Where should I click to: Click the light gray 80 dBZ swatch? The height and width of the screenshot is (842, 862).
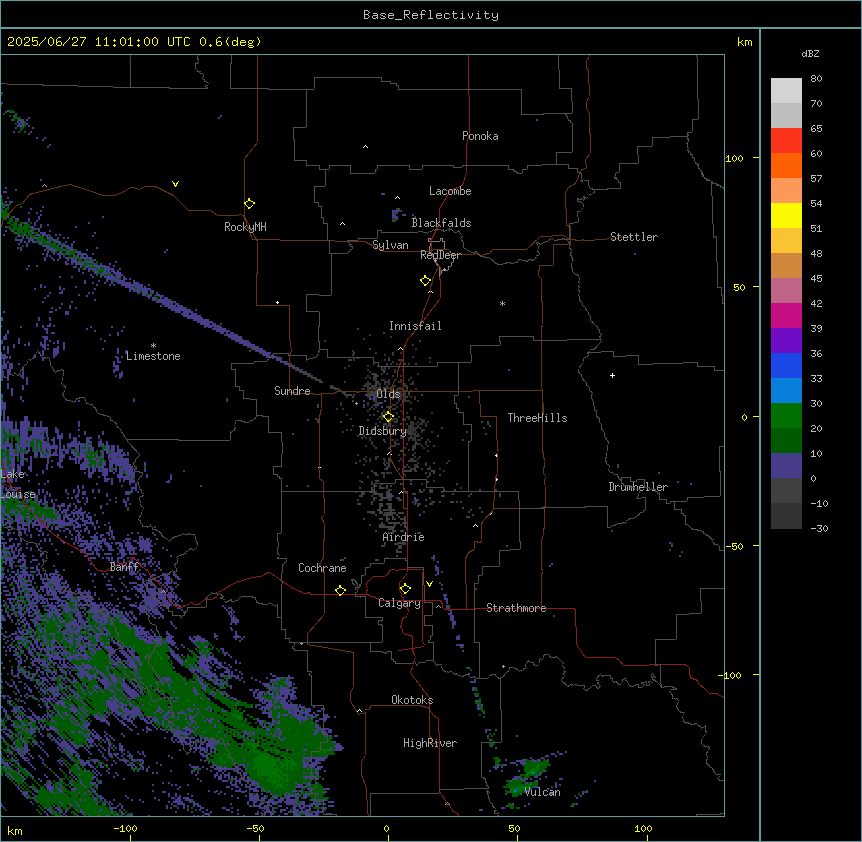(786, 91)
